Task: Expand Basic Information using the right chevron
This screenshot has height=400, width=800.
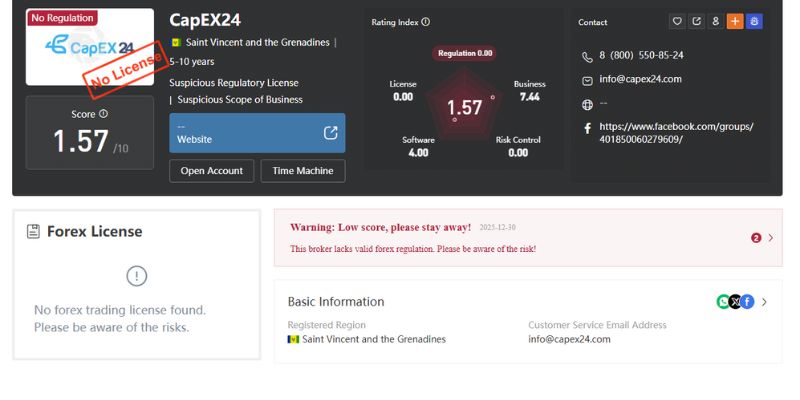Action: [x=764, y=302]
